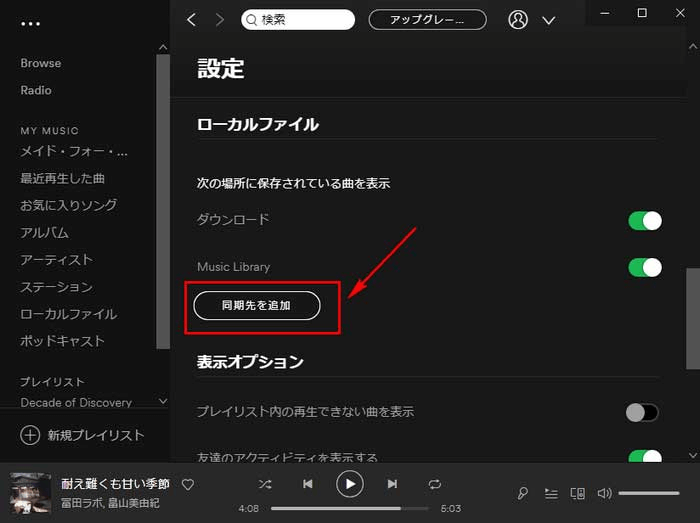Open Browse in the sidebar

(x=41, y=63)
